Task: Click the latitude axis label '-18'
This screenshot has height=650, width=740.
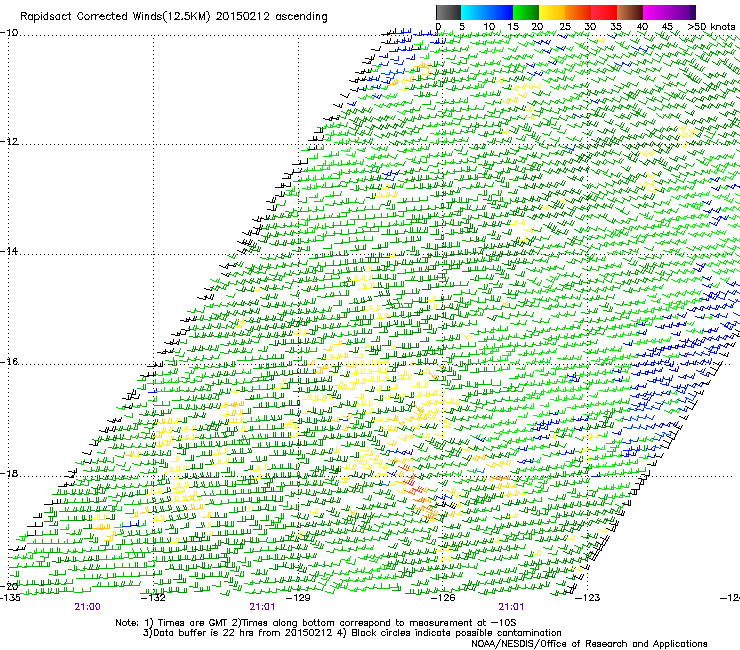Action: coord(9,473)
